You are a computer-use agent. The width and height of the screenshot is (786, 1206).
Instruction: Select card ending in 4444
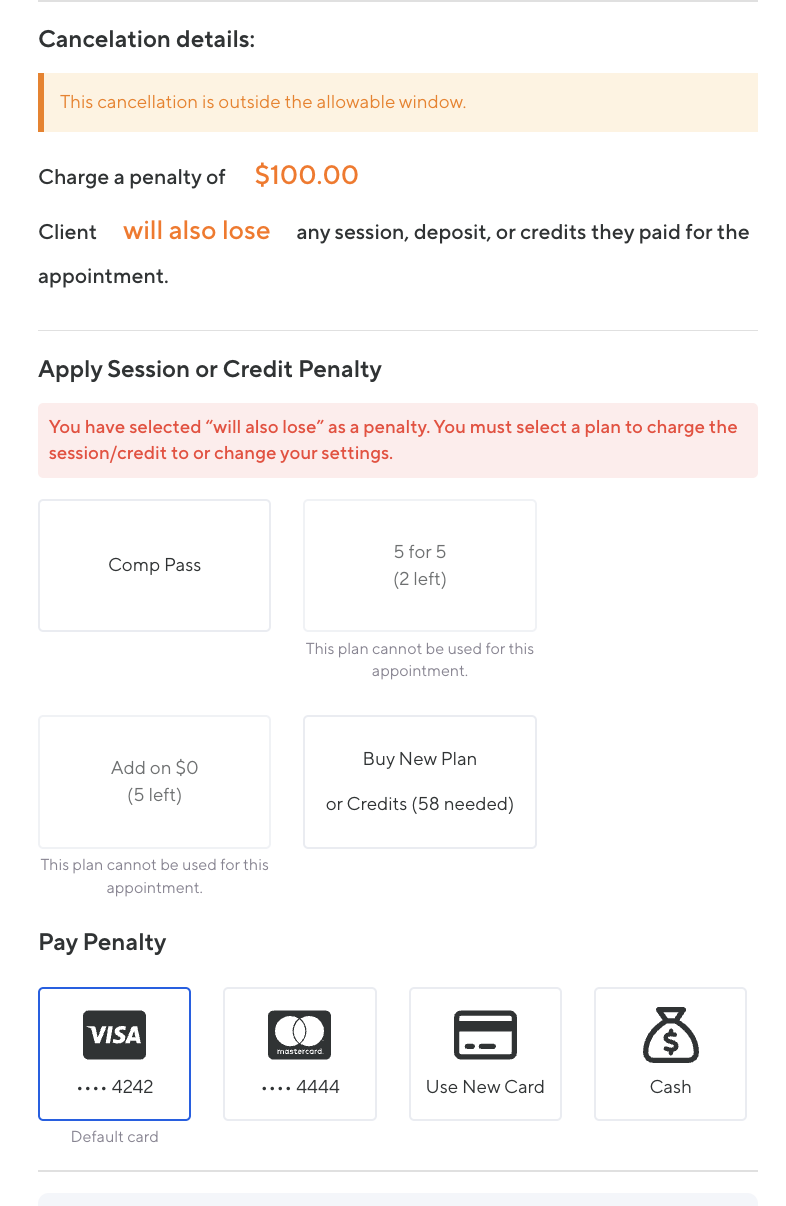tap(300, 1087)
